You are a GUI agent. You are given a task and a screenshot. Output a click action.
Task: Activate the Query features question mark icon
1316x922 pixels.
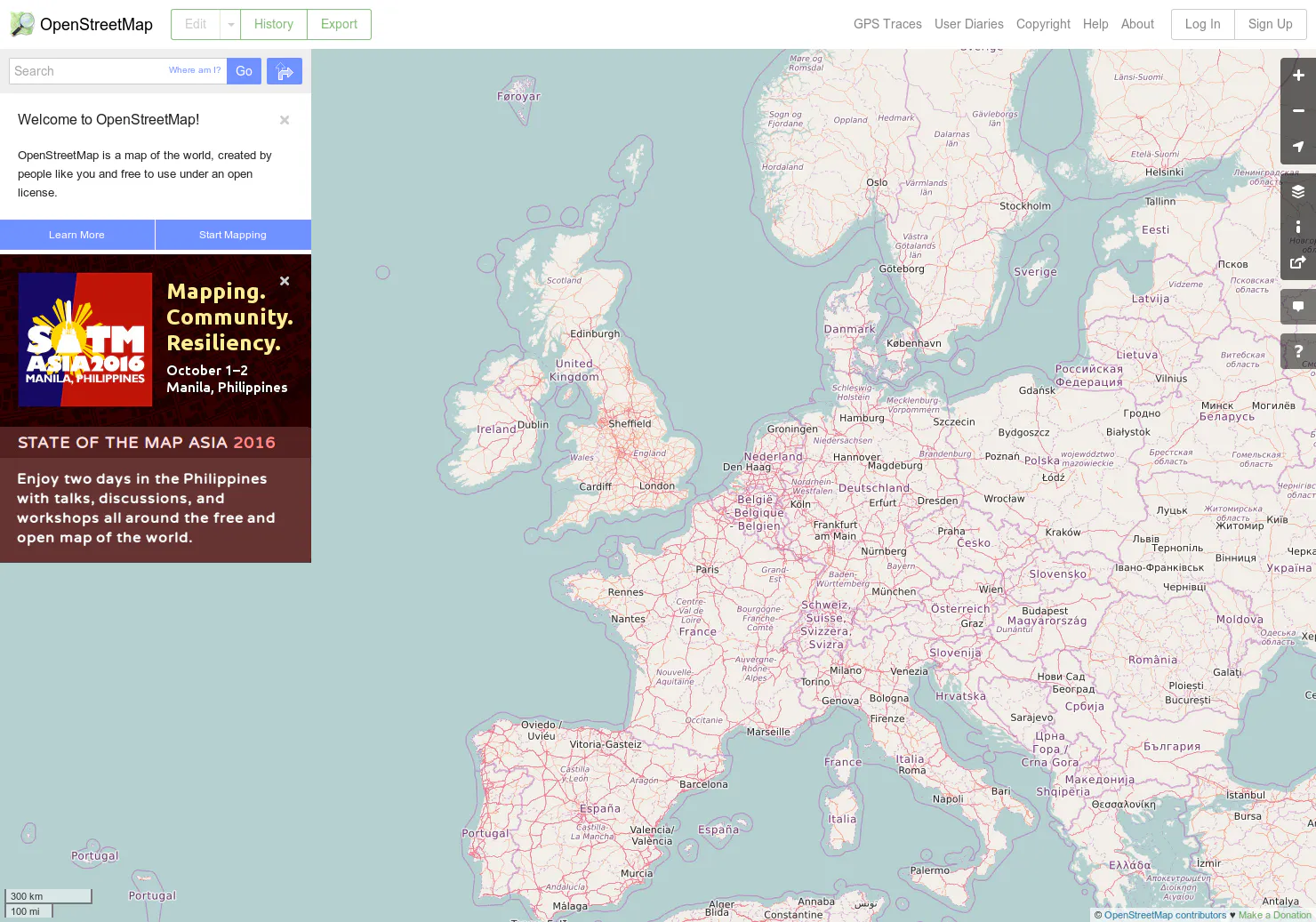tap(1298, 351)
